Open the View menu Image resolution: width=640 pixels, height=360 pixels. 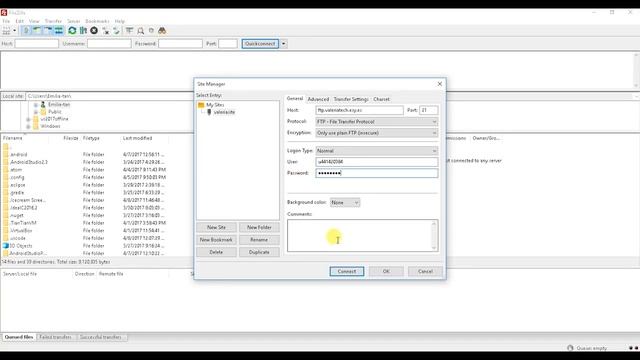(x=34, y=21)
